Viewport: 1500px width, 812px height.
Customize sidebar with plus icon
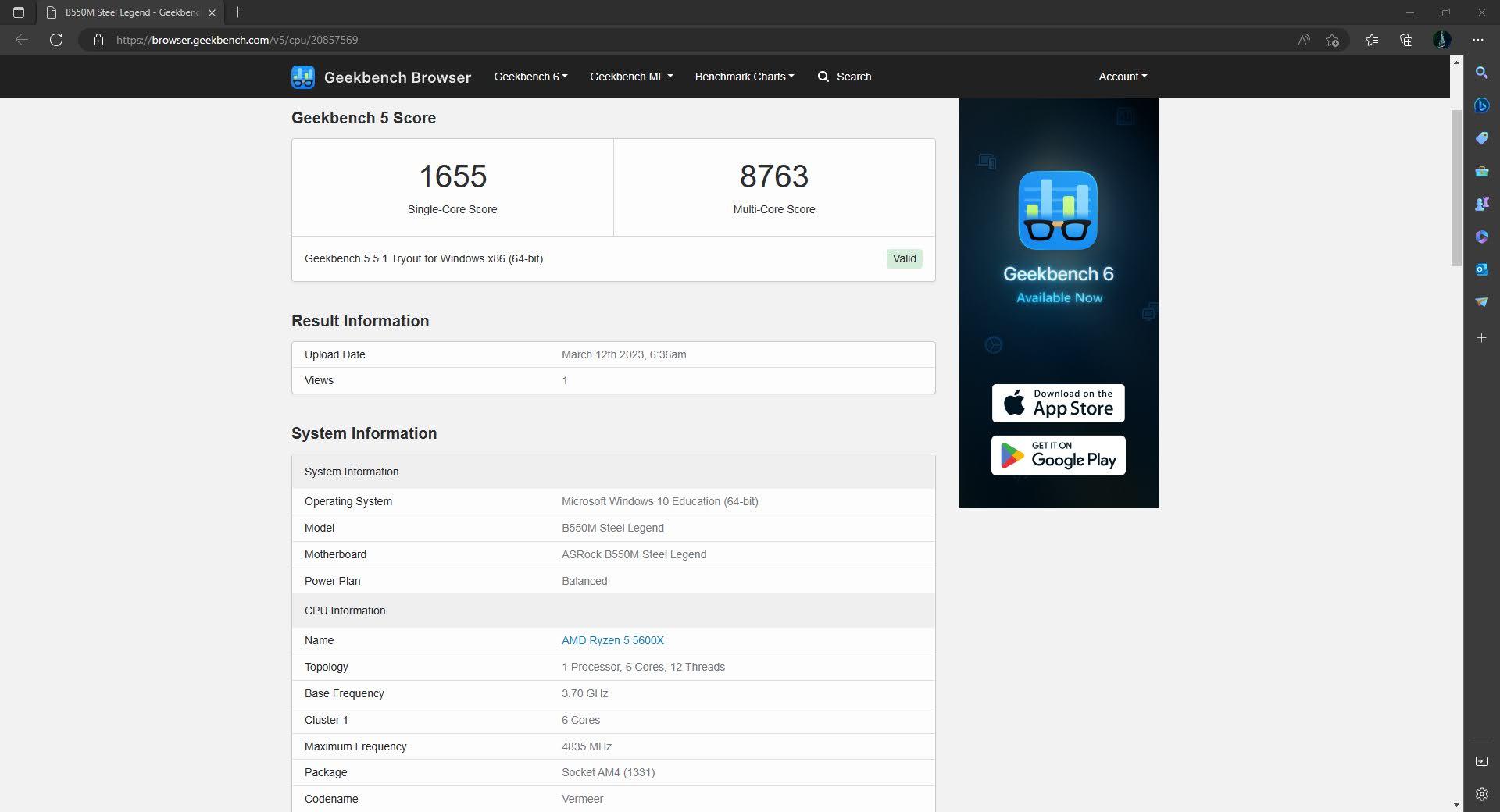point(1481,338)
